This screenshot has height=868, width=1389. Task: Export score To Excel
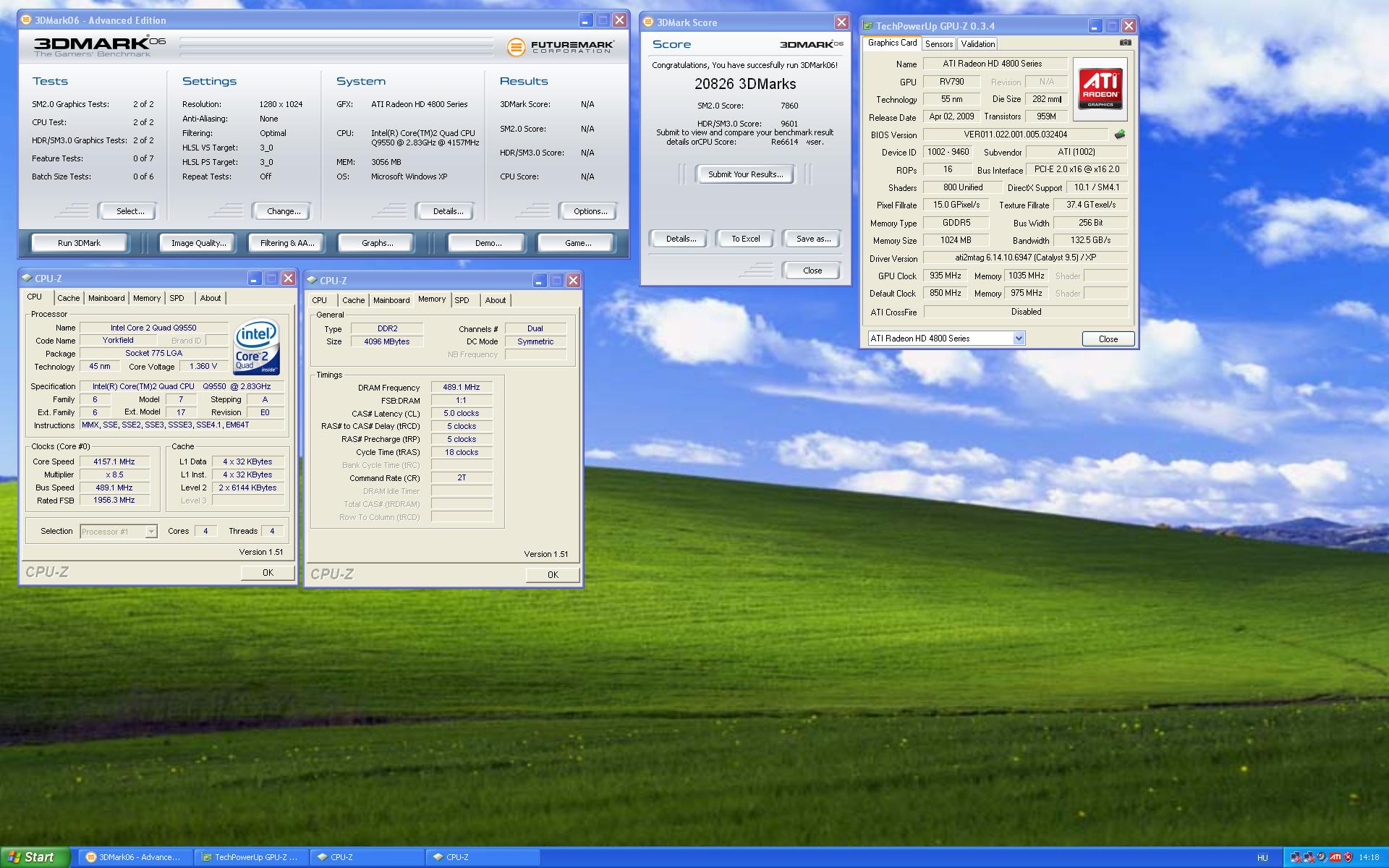tap(745, 239)
